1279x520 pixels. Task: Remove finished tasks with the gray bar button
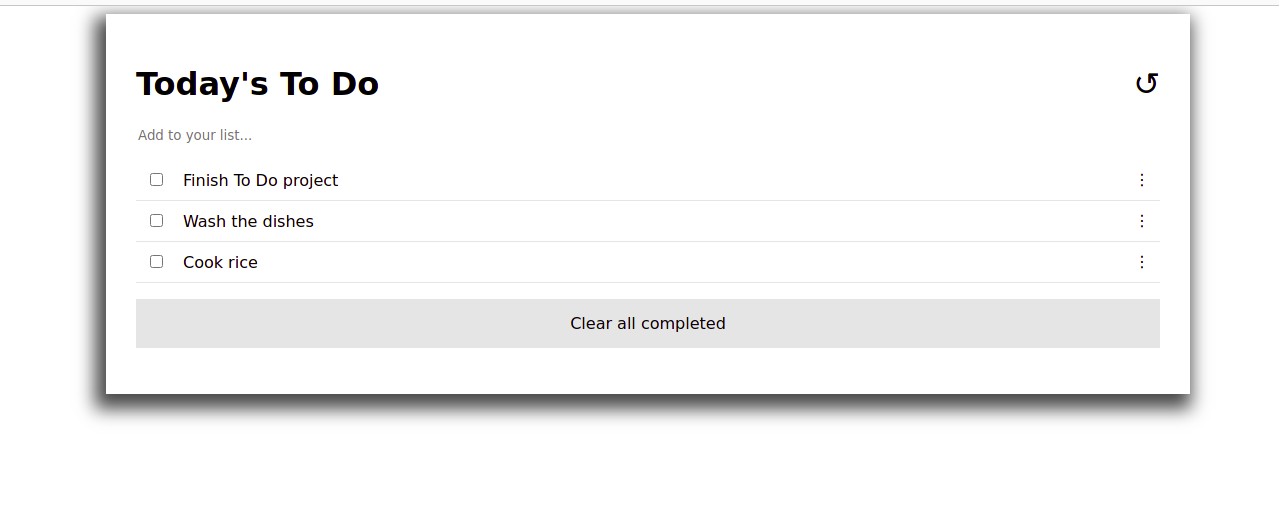click(648, 323)
